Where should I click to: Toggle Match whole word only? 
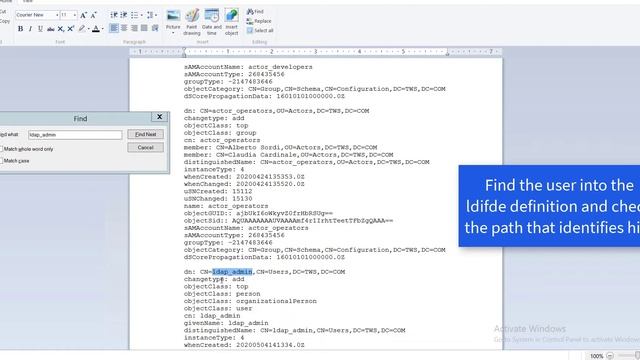(x=27, y=149)
